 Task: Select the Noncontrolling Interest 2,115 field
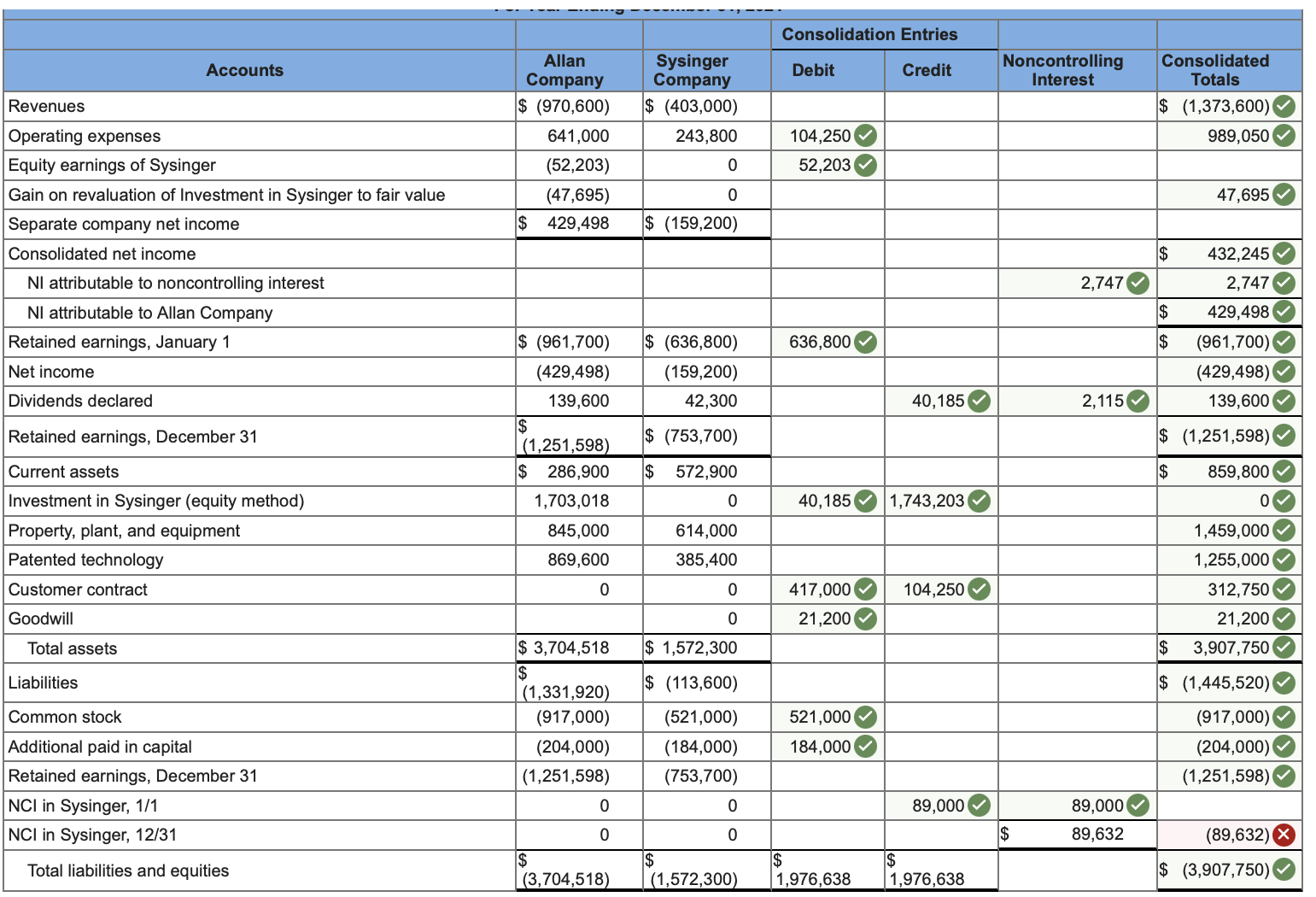(1077, 401)
